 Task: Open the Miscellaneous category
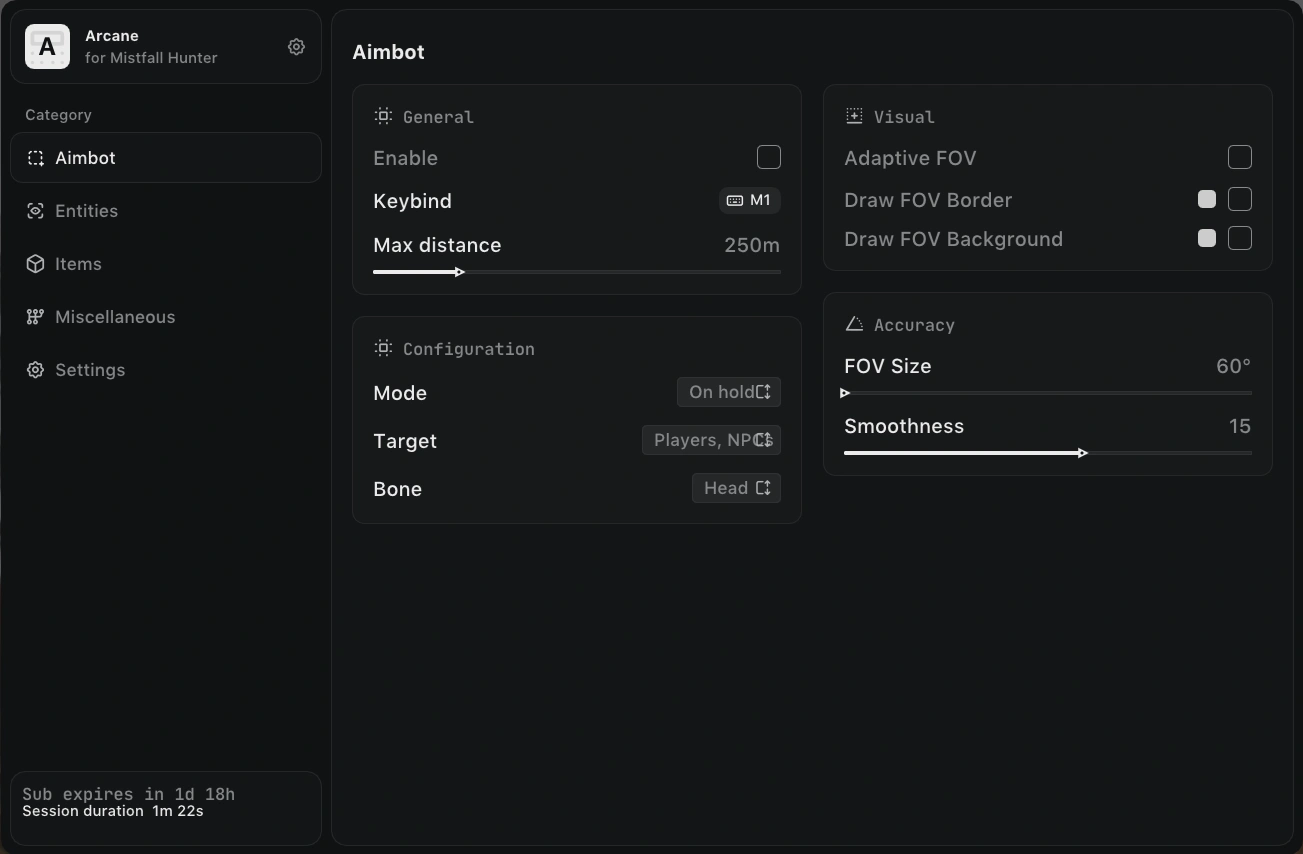[166, 317]
